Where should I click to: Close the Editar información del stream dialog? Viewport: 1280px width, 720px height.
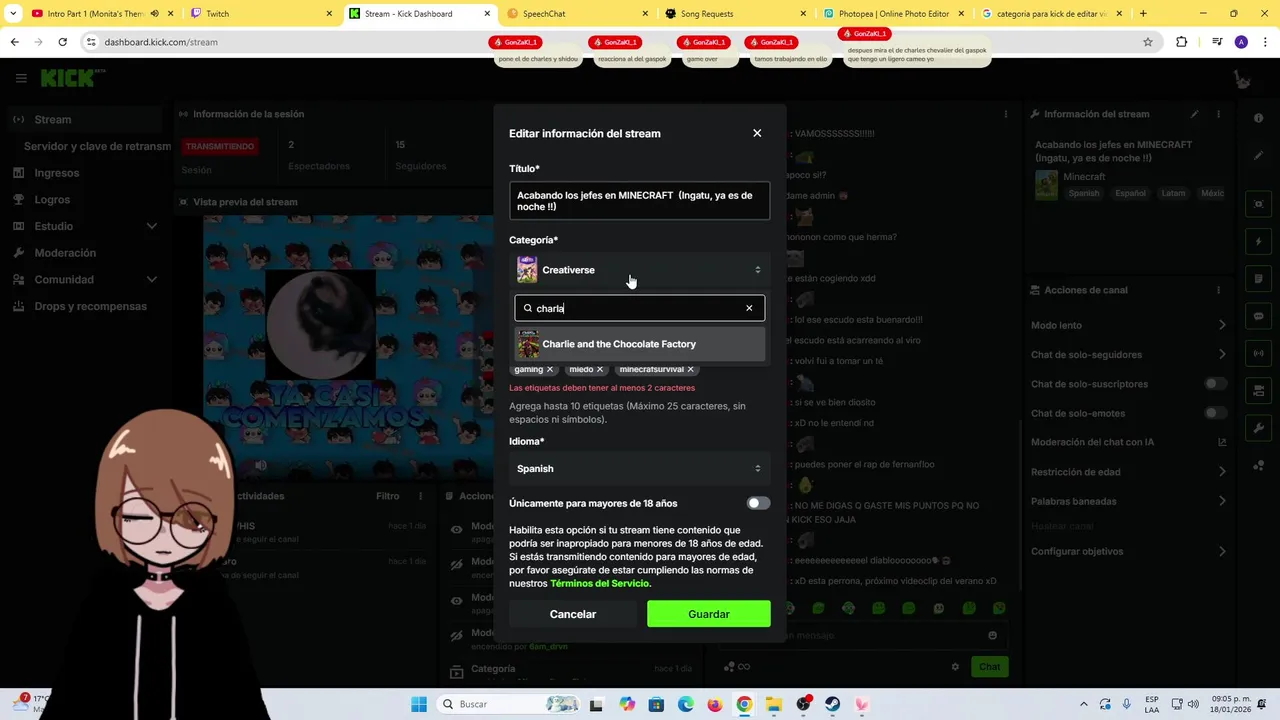[x=757, y=133]
